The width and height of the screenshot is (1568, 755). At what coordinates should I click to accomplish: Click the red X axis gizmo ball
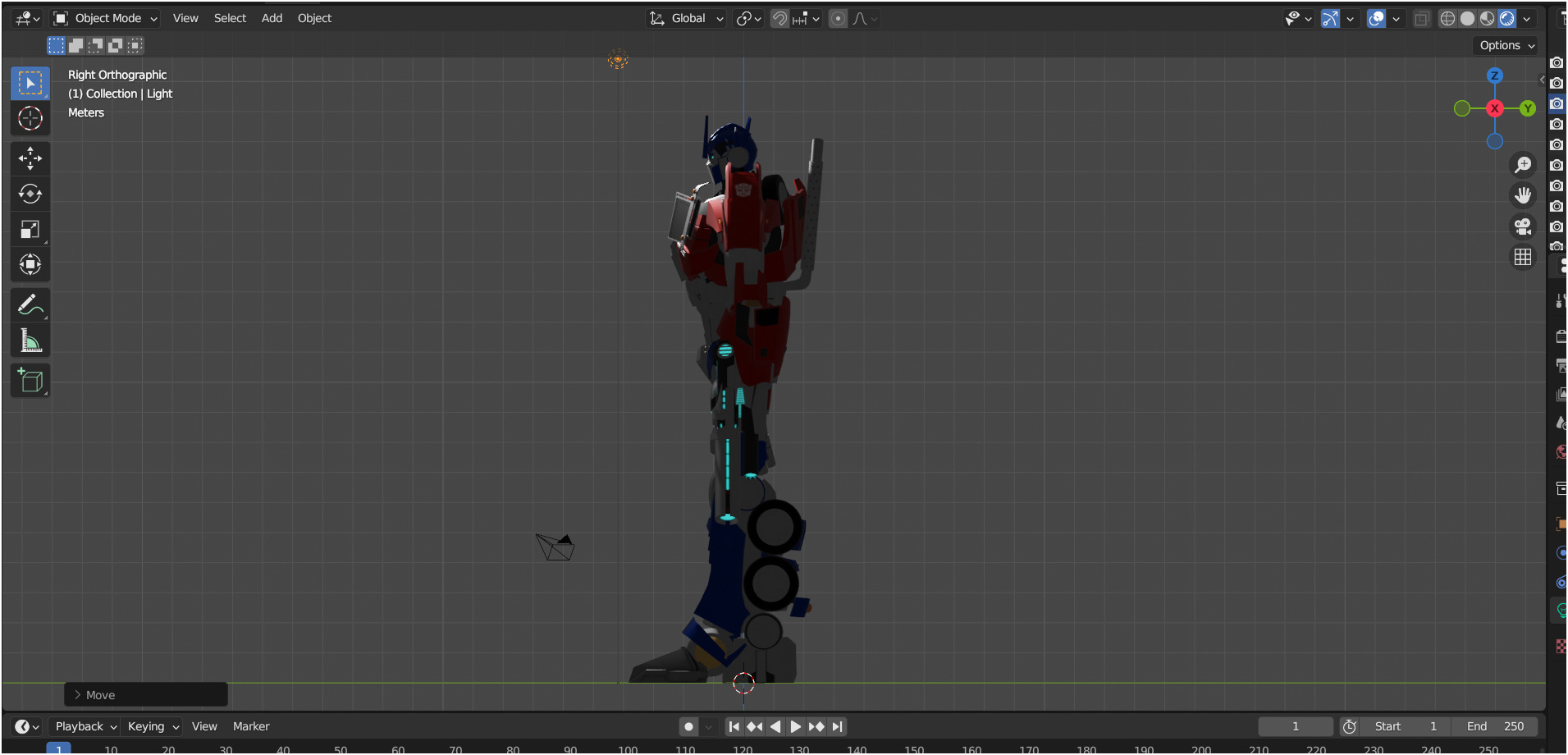(1495, 108)
